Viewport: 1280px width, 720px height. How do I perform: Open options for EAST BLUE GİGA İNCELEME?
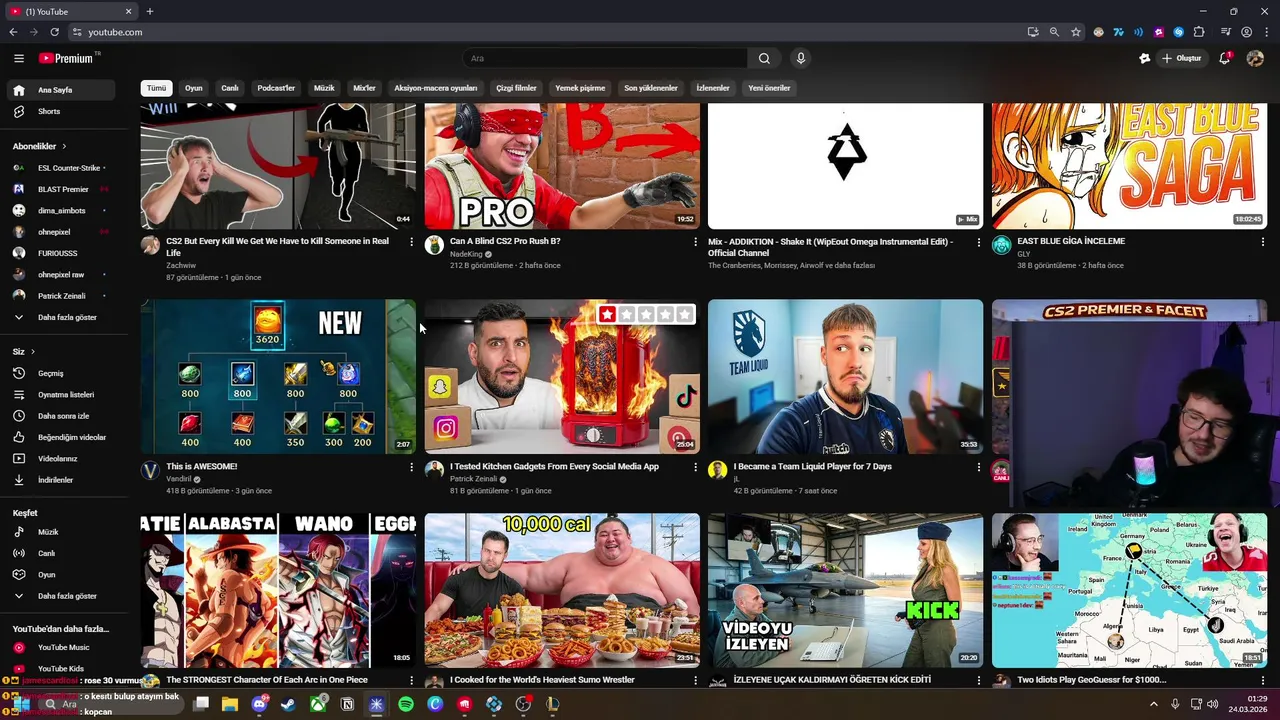pos(1262,242)
